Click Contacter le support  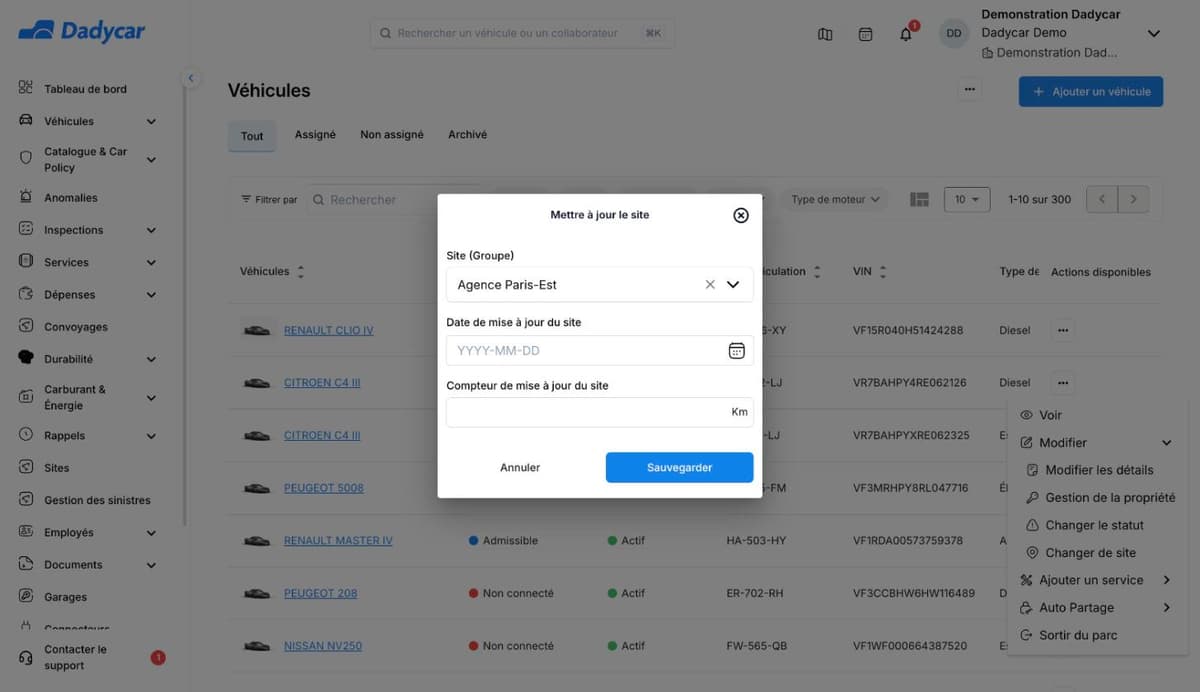(75, 658)
